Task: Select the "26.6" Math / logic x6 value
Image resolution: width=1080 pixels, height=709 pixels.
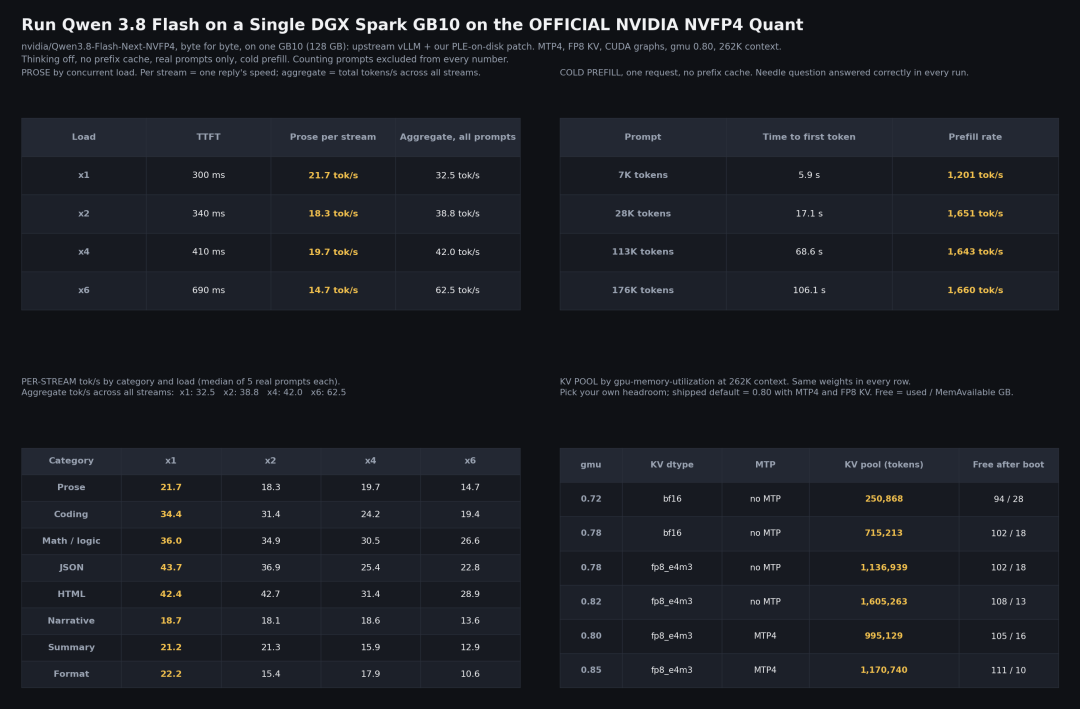Action: click(x=470, y=541)
